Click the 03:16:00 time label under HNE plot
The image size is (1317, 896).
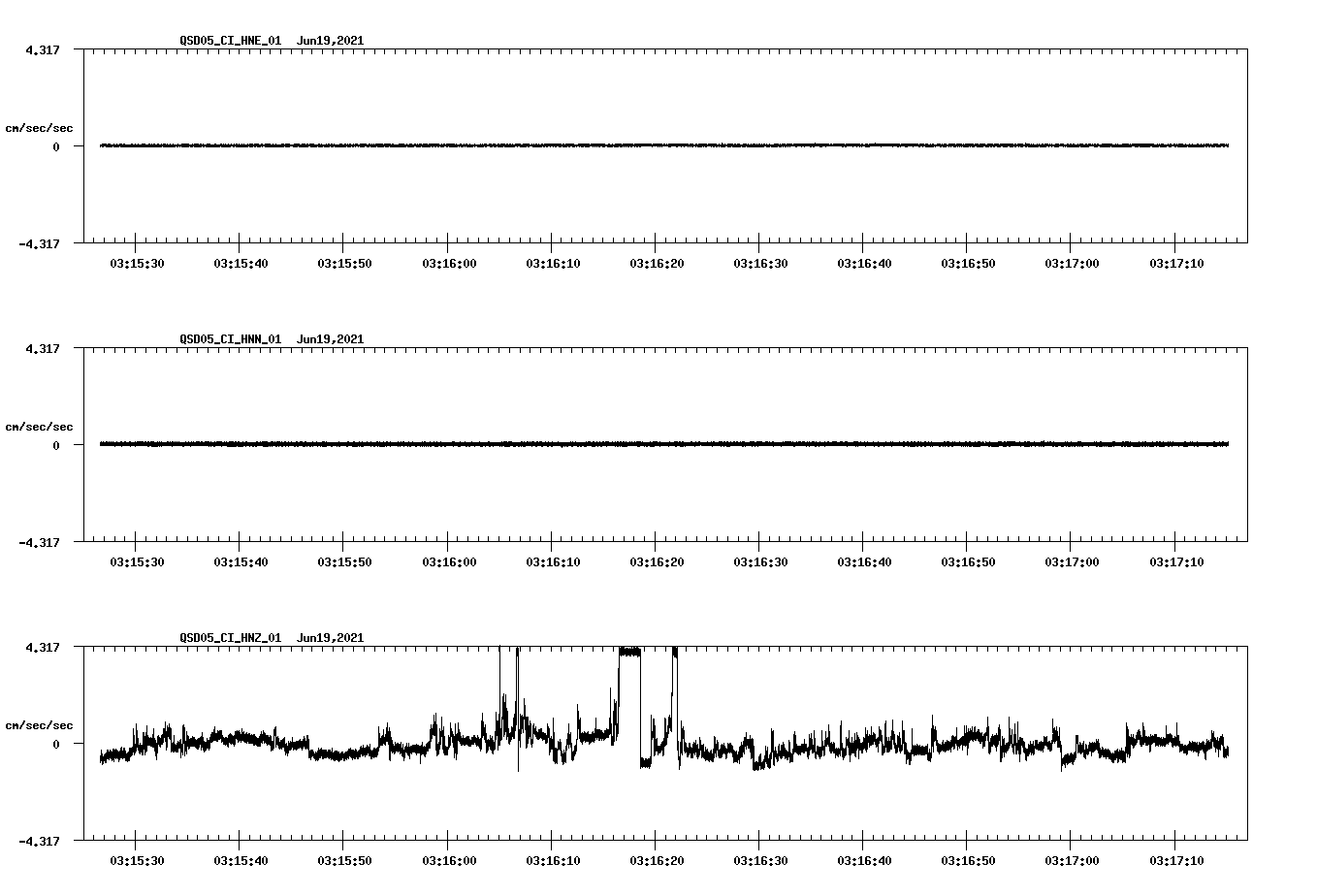pyautogui.click(x=448, y=263)
